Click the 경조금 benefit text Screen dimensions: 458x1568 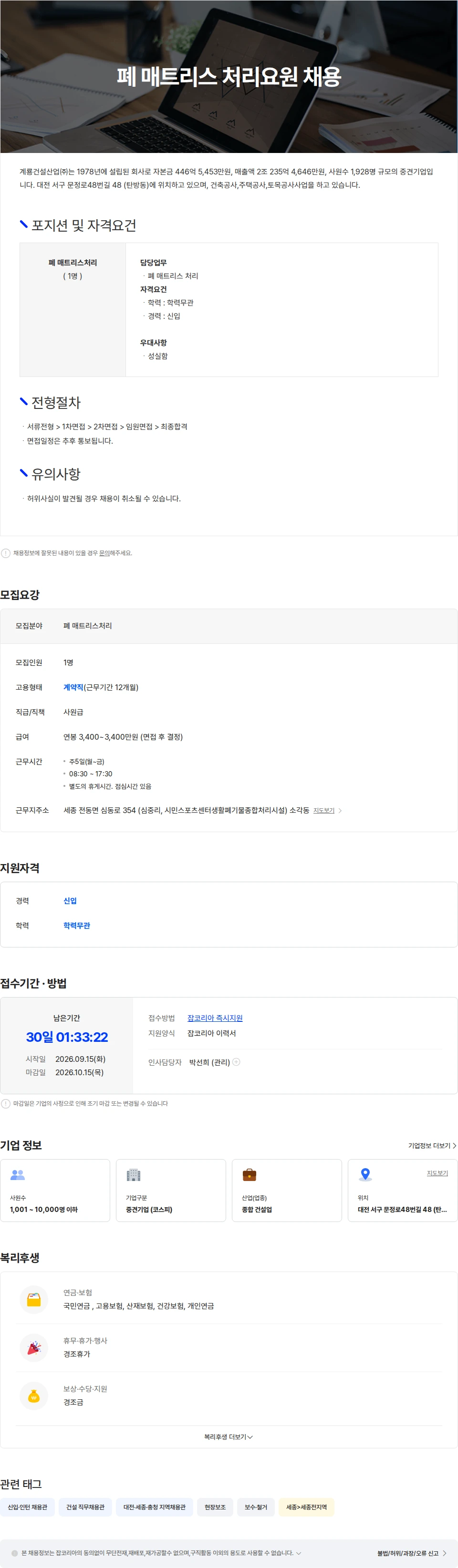73,1403
